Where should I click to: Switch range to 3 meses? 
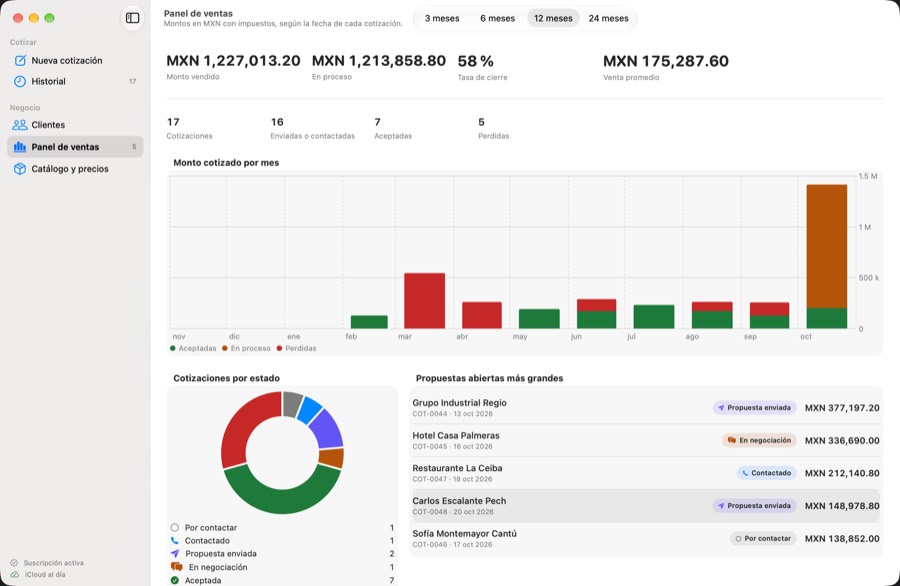pos(442,18)
